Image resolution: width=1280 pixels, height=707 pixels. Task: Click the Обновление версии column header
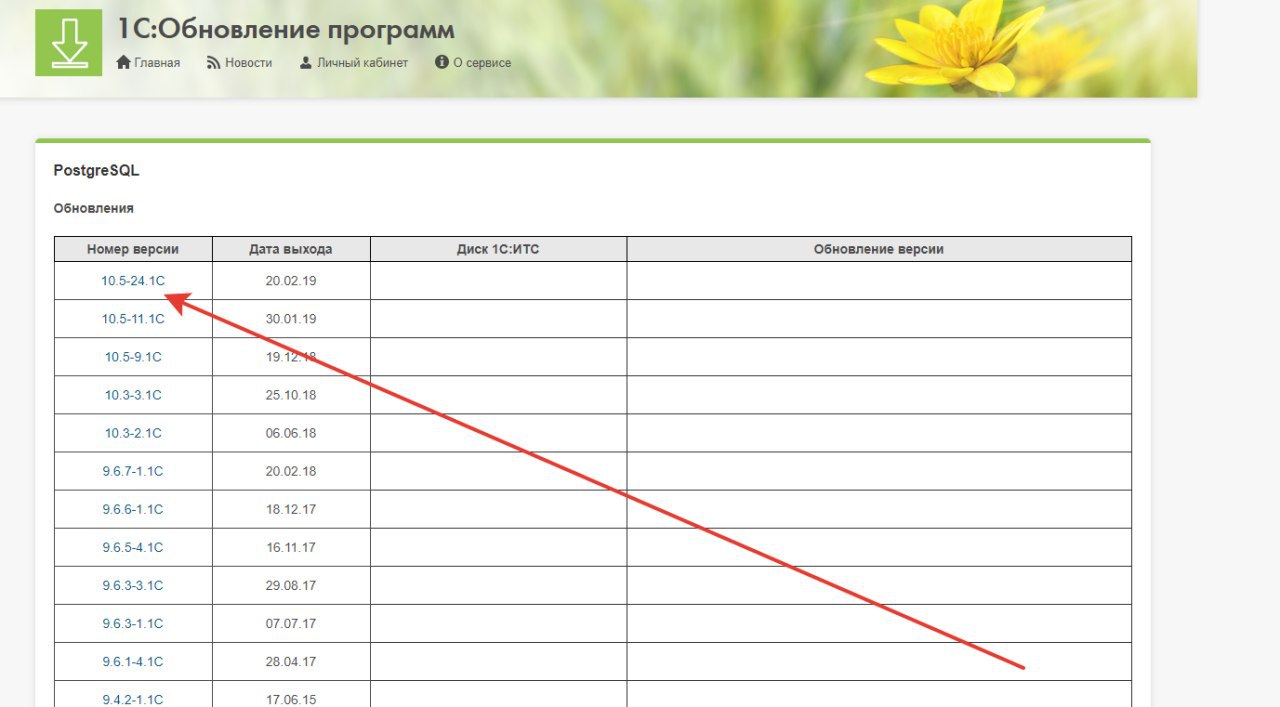879,249
